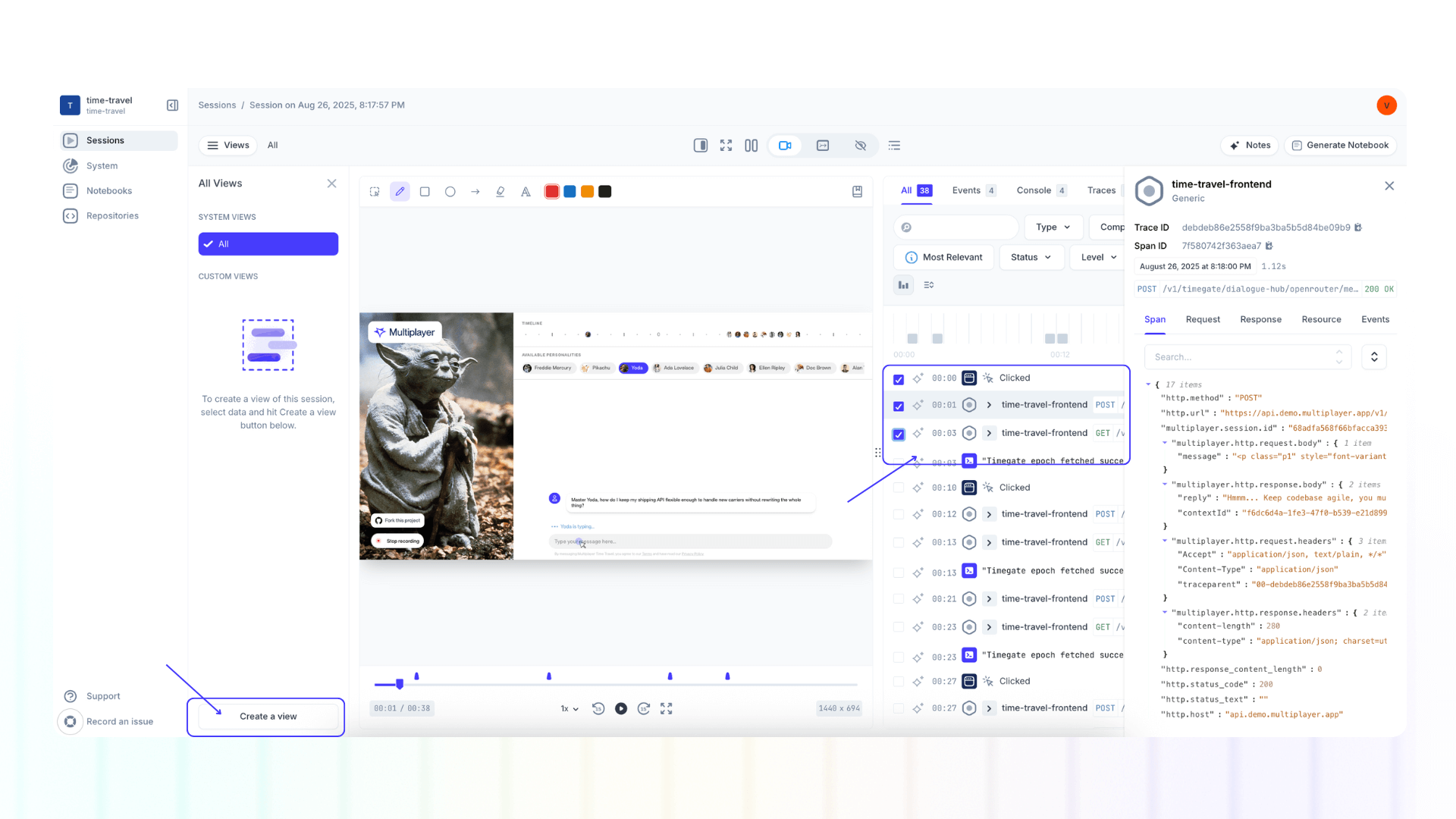
Task: Select the arrow annotation tool
Action: tap(475, 192)
